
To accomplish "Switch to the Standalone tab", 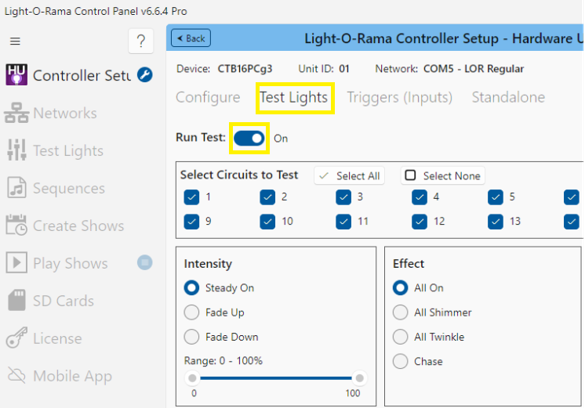I will (x=508, y=97).
